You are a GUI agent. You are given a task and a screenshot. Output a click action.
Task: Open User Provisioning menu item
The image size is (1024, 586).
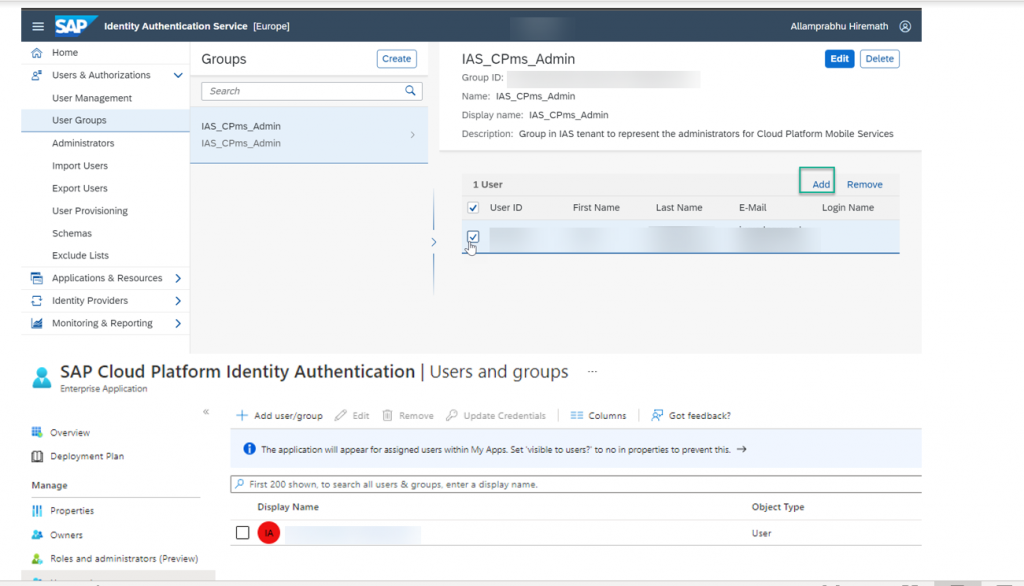(89, 211)
